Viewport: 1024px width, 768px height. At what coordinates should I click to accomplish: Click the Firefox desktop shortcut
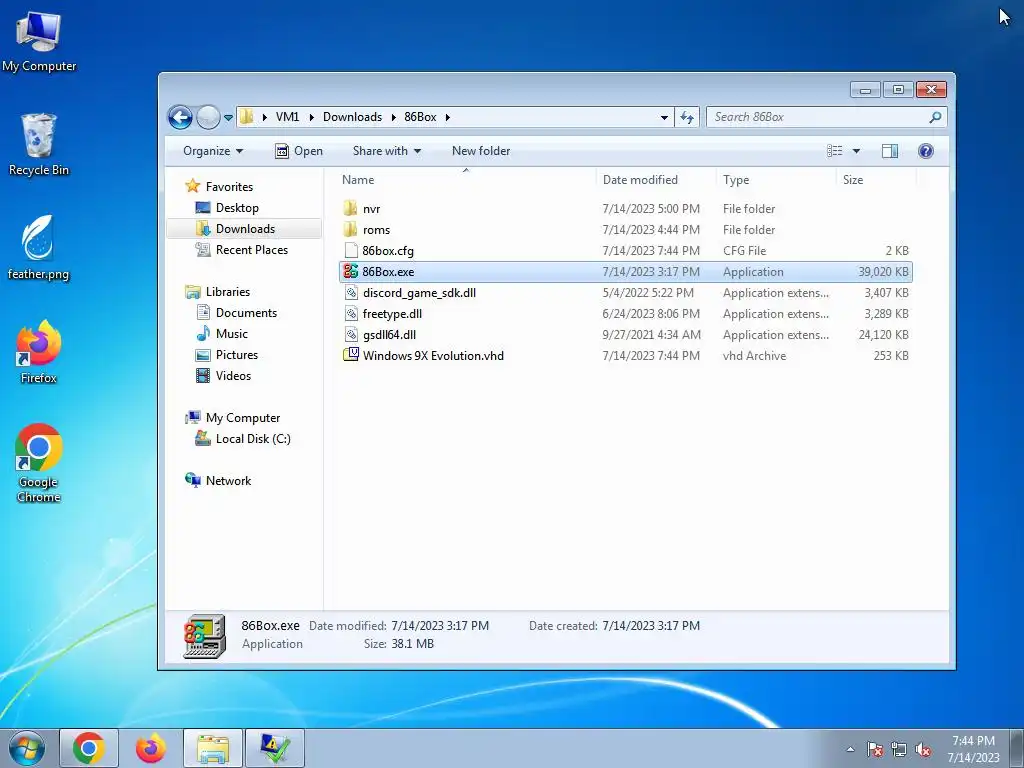click(39, 353)
